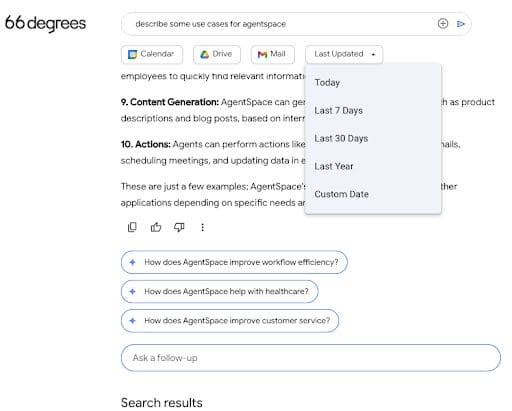
Task: Click the Gmail M icon
Action: pyautogui.click(x=262, y=54)
